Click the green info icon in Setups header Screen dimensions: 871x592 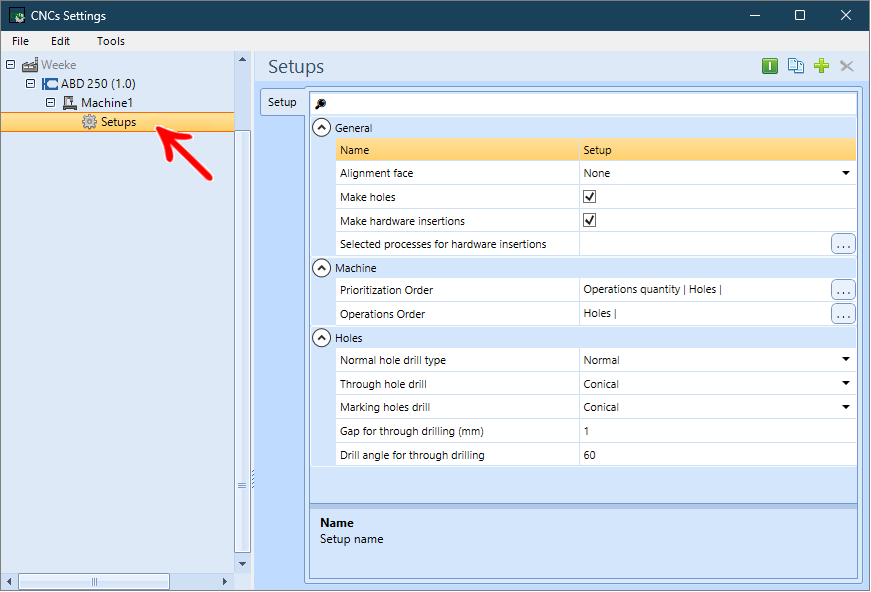pyautogui.click(x=769, y=66)
